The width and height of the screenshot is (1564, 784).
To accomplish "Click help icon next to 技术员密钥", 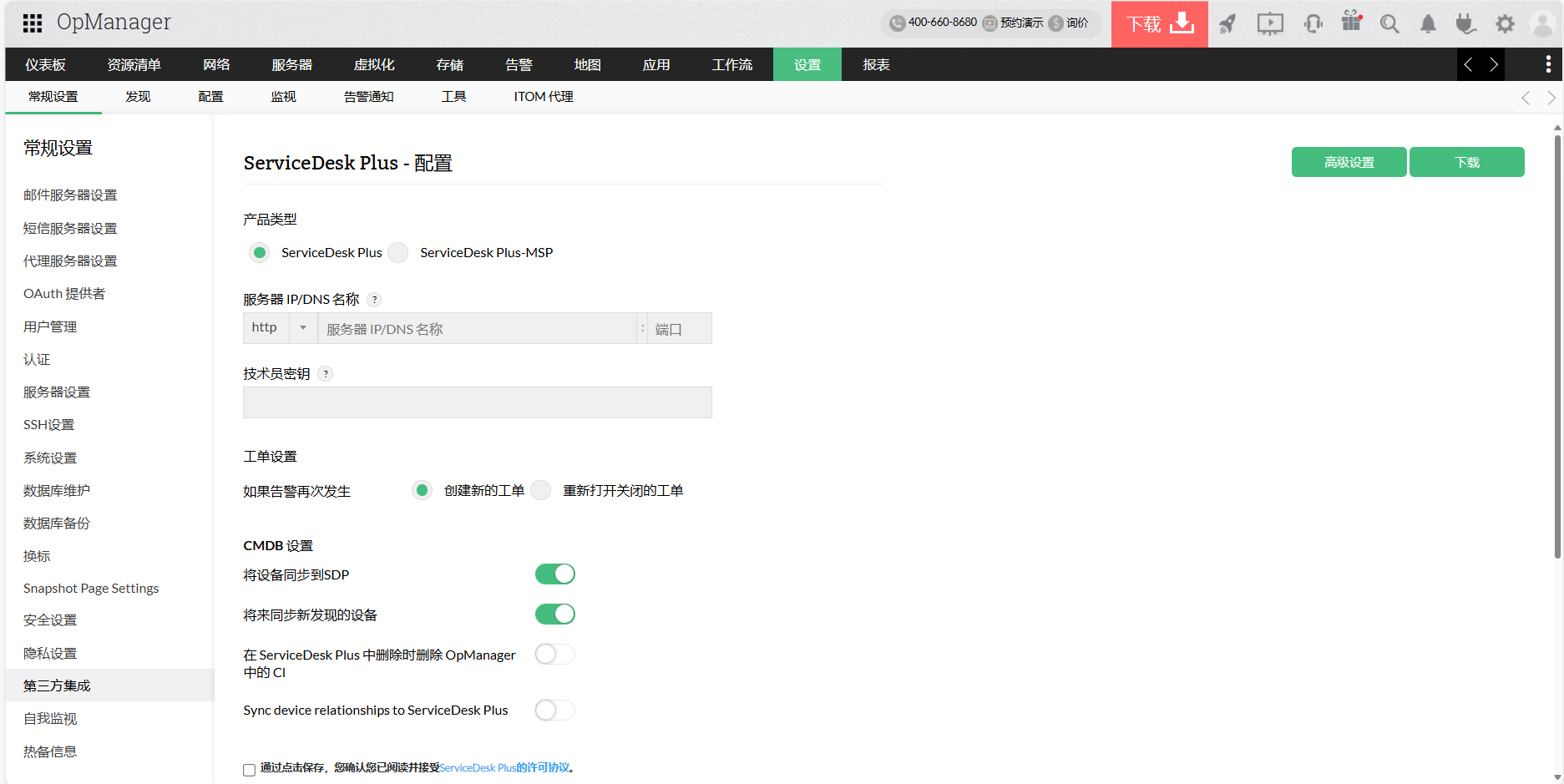I will pos(326,374).
